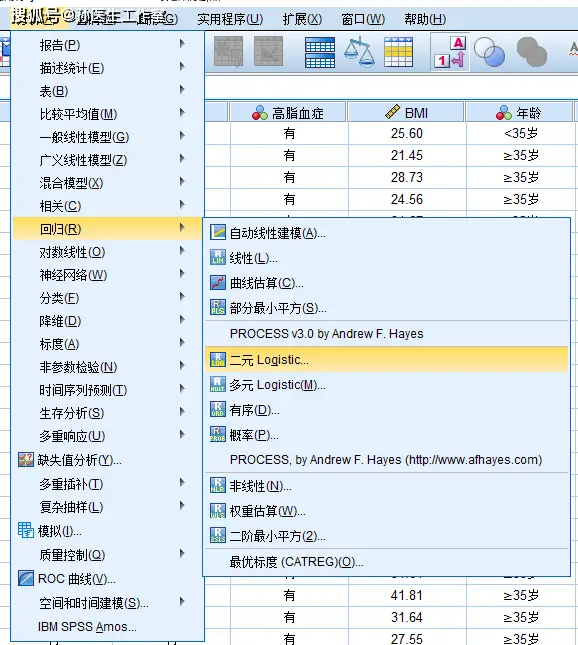578x645 pixels.
Task: Expand the 混合模型(X) submenu arrow
Action: [x=182, y=182]
